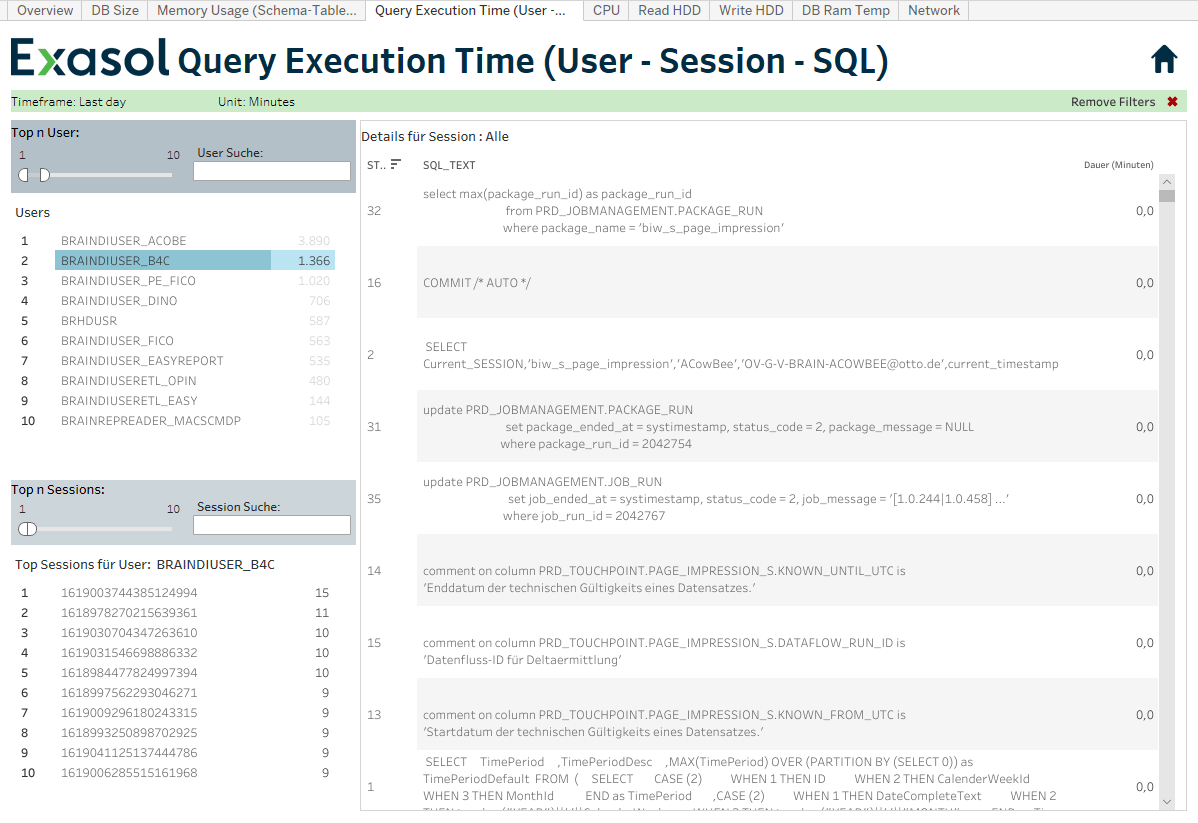This screenshot has width=1198, height=823.
Task: Click the SQL details vertical scrollbar thumb
Action: 1167,196
